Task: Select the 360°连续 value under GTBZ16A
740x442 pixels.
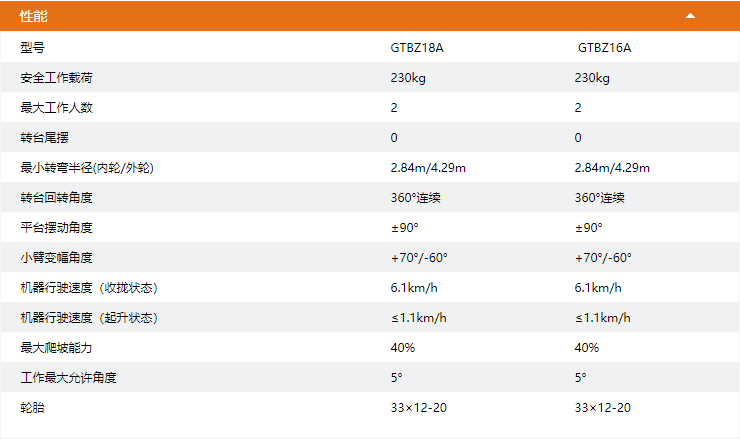Action: [x=600, y=197]
